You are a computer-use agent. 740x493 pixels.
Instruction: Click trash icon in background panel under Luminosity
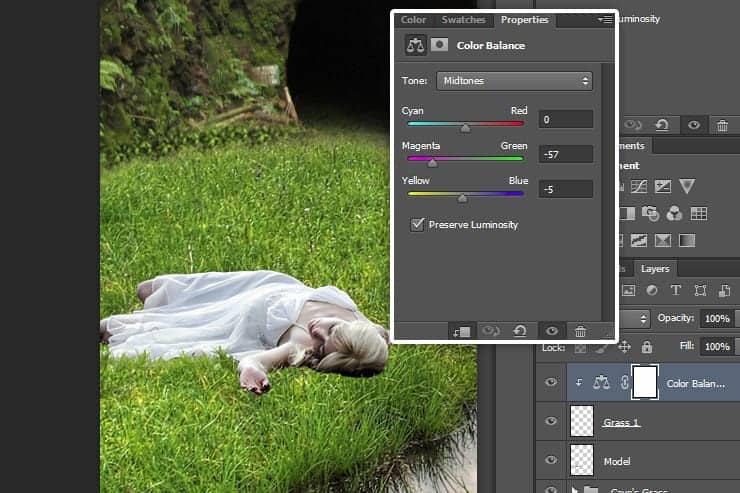pos(722,125)
